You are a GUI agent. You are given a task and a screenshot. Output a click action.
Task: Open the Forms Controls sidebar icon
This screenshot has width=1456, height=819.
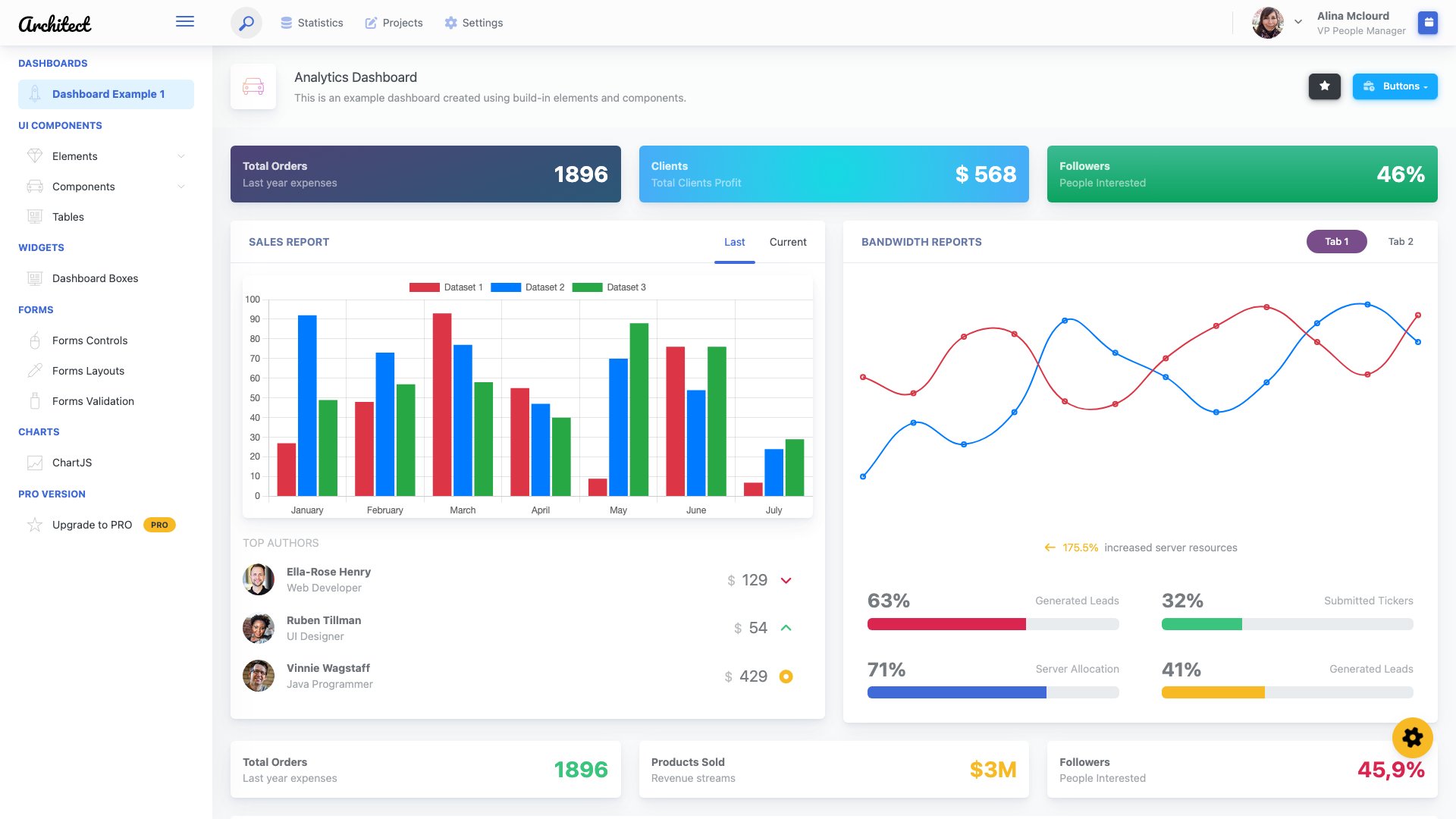[x=35, y=340]
